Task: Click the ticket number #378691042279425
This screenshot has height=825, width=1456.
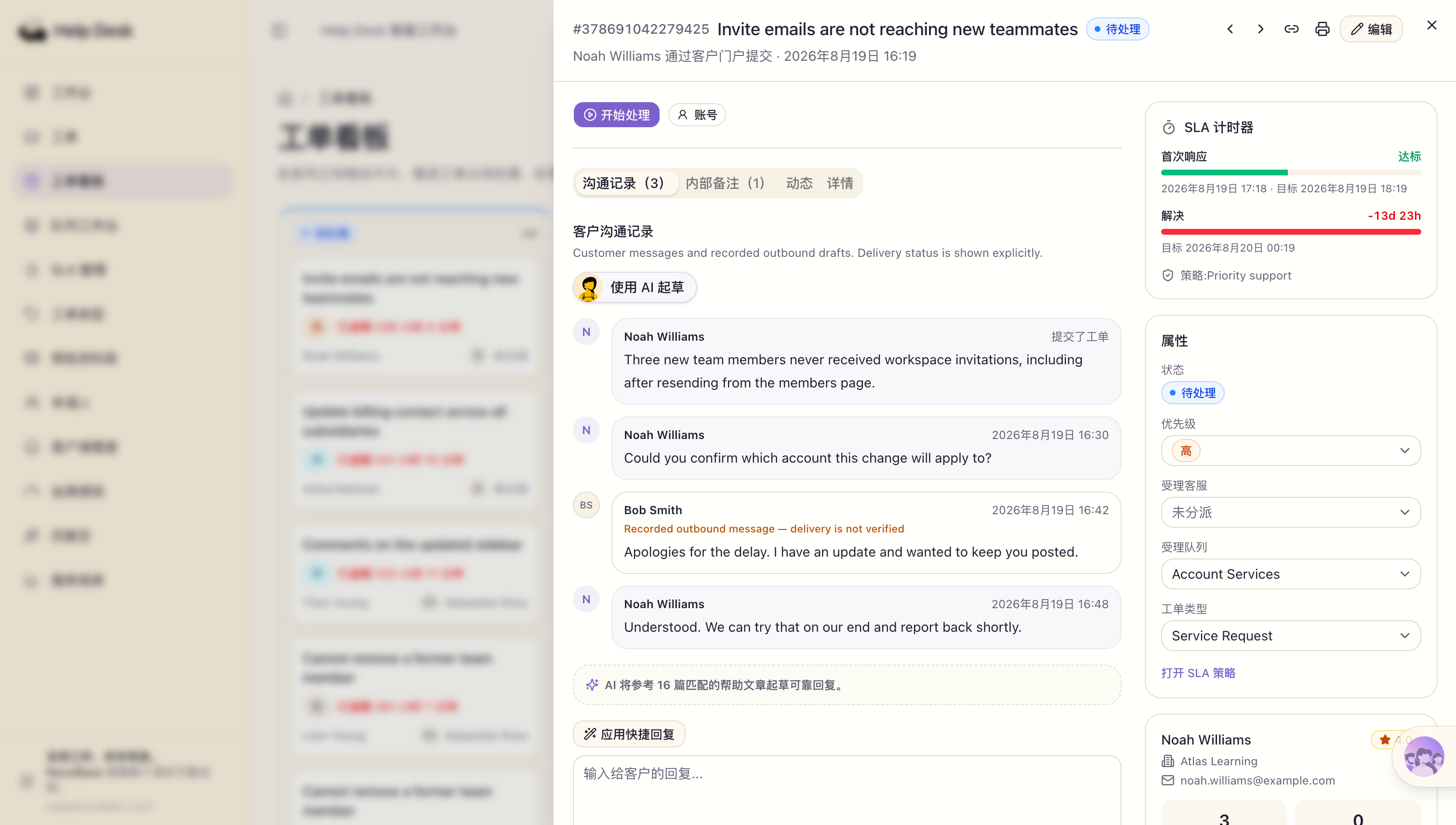Action: pos(641,29)
